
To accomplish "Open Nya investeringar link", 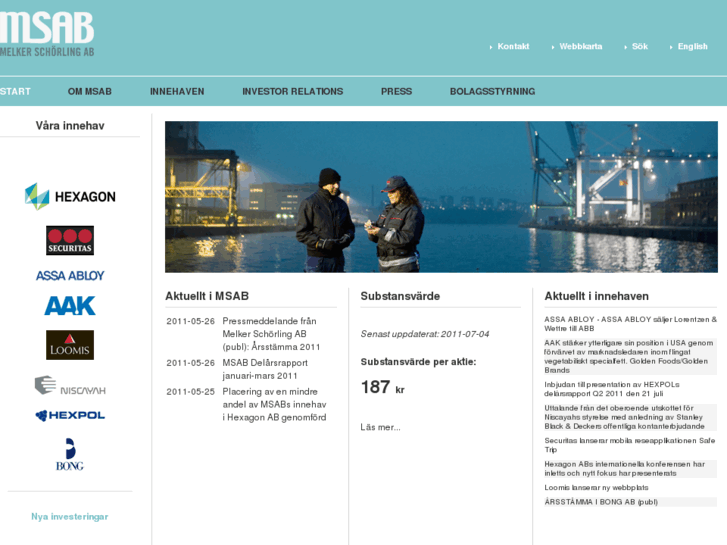I will pos(70,516).
